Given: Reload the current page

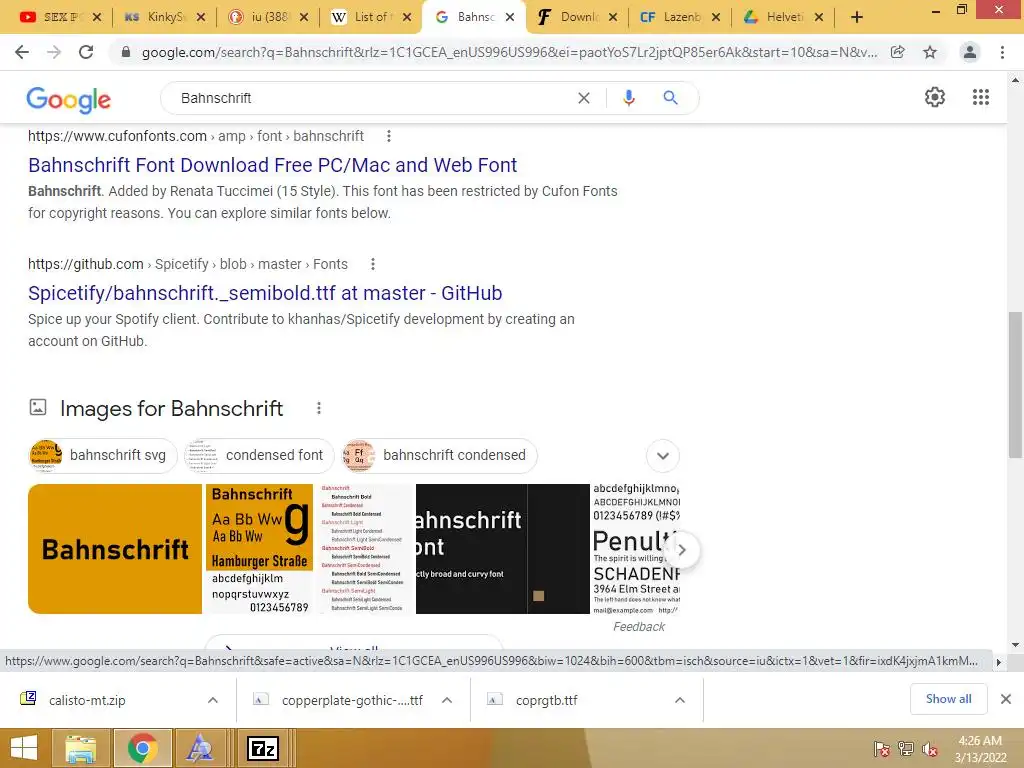Looking at the screenshot, I should 86,52.
